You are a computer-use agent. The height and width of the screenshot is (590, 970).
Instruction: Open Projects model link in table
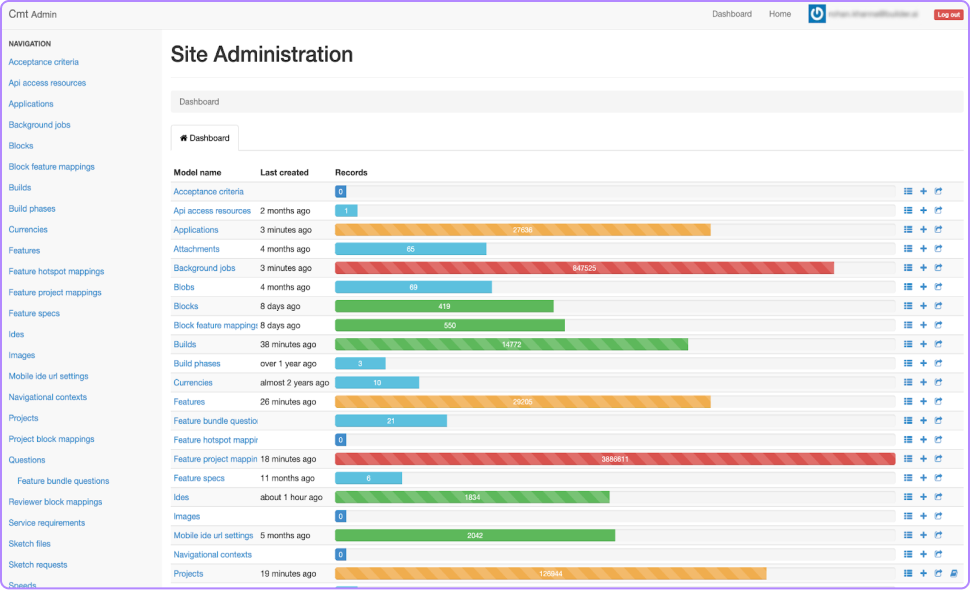(188, 574)
